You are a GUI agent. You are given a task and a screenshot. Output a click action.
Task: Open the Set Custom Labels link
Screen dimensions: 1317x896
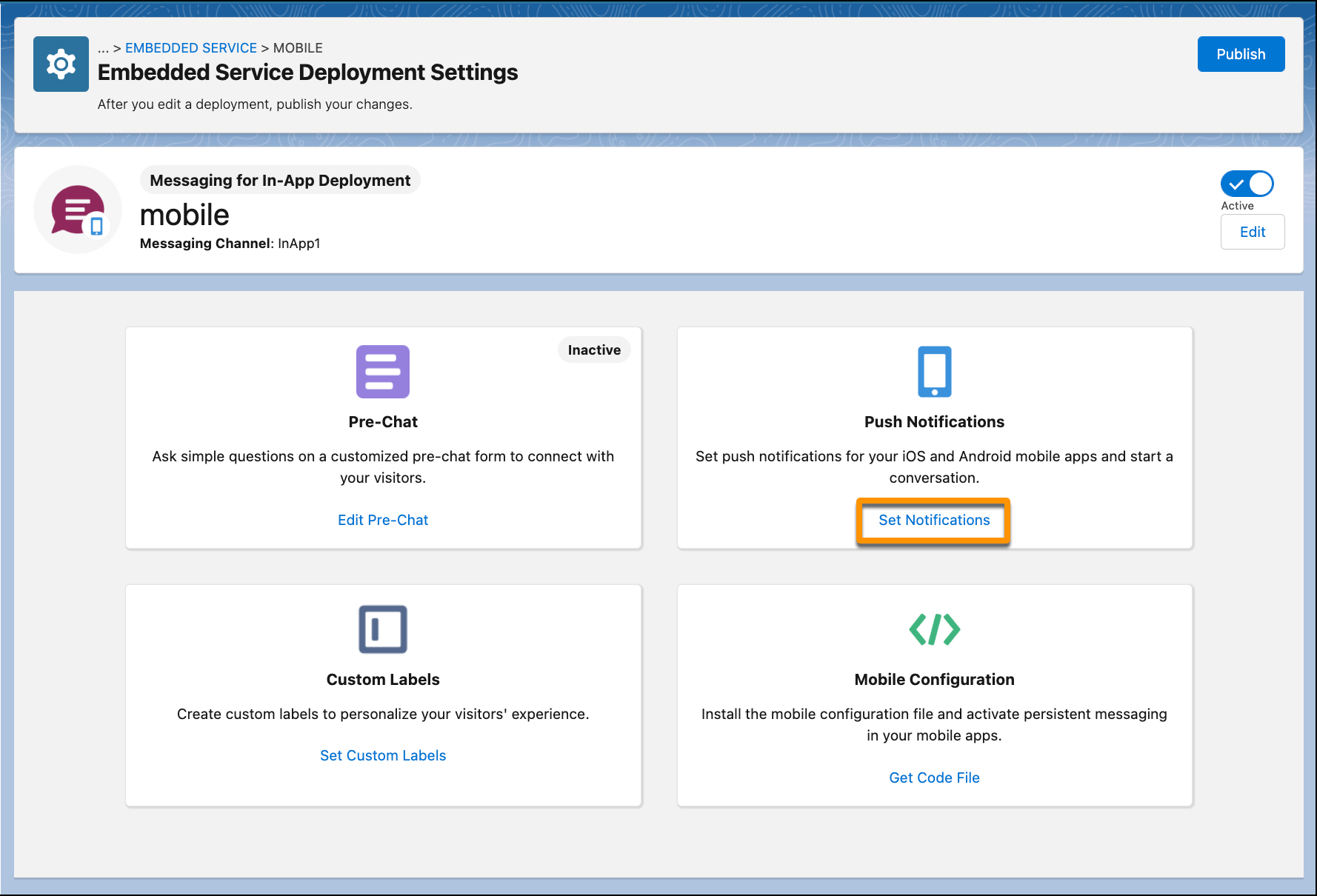point(383,755)
